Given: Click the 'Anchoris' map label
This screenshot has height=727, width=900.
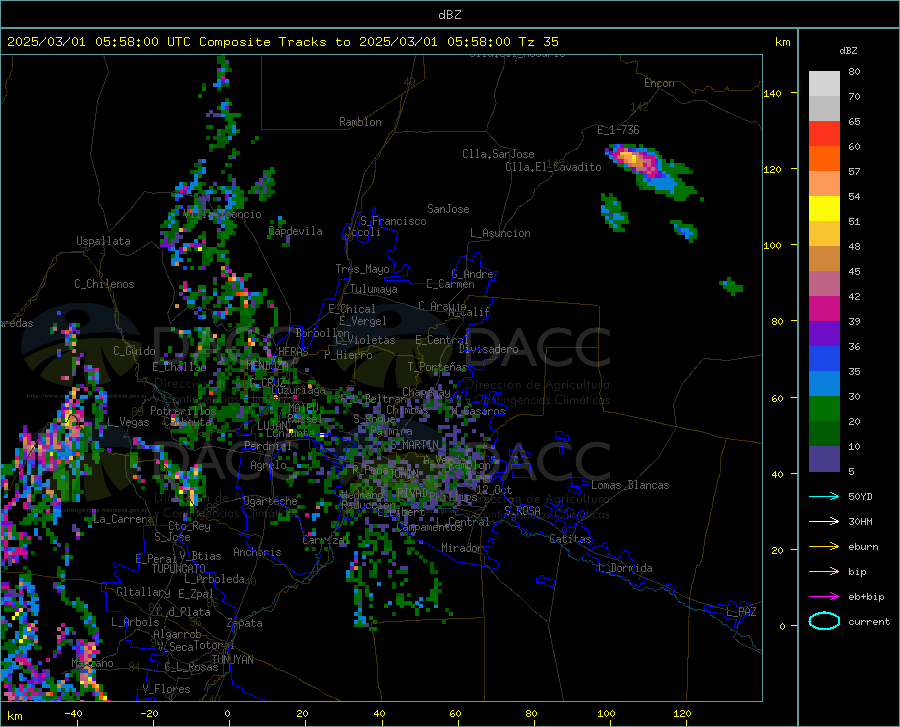Looking at the screenshot, I should point(257,552).
